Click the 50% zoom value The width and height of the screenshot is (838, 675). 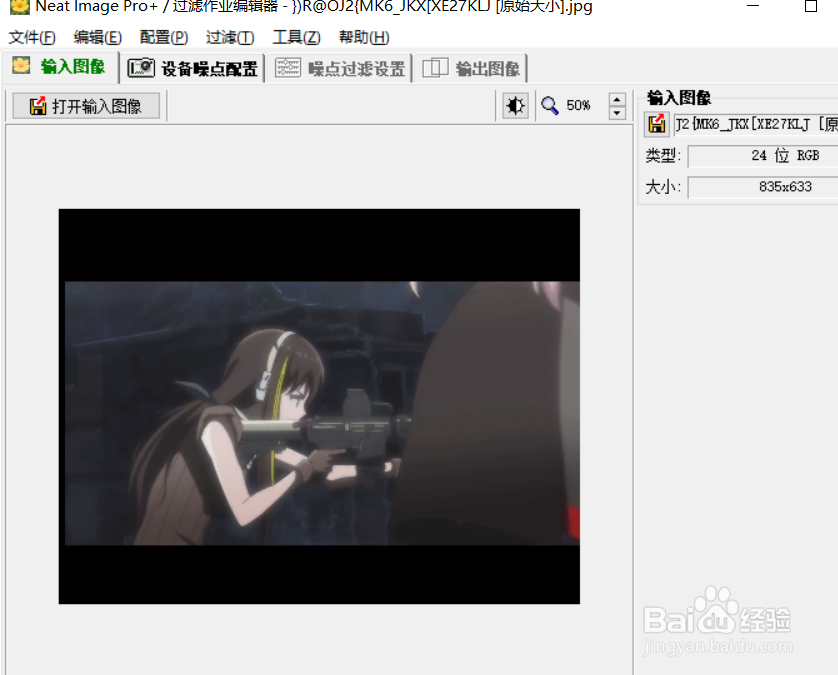pyautogui.click(x=578, y=105)
